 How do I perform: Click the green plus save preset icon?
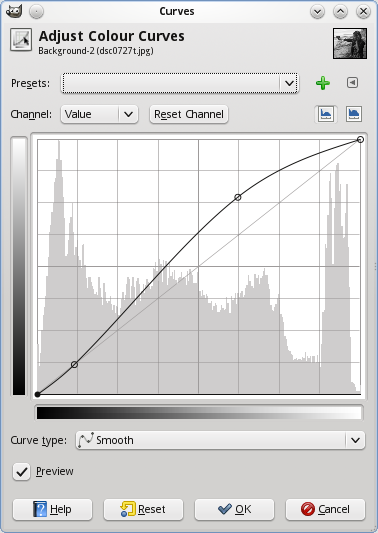click(x=323, y=83)
